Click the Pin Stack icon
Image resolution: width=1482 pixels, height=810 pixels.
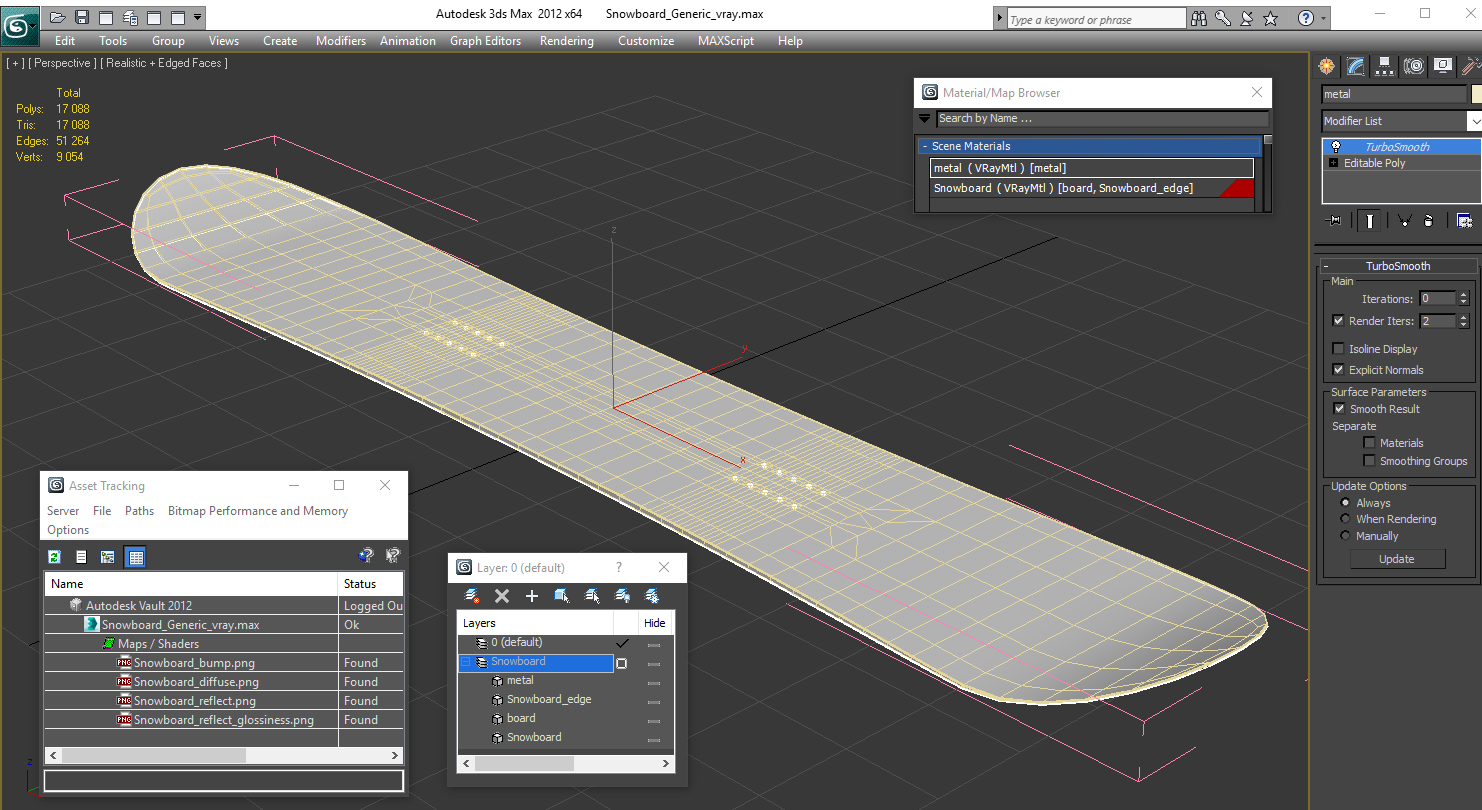(1333, 221)
